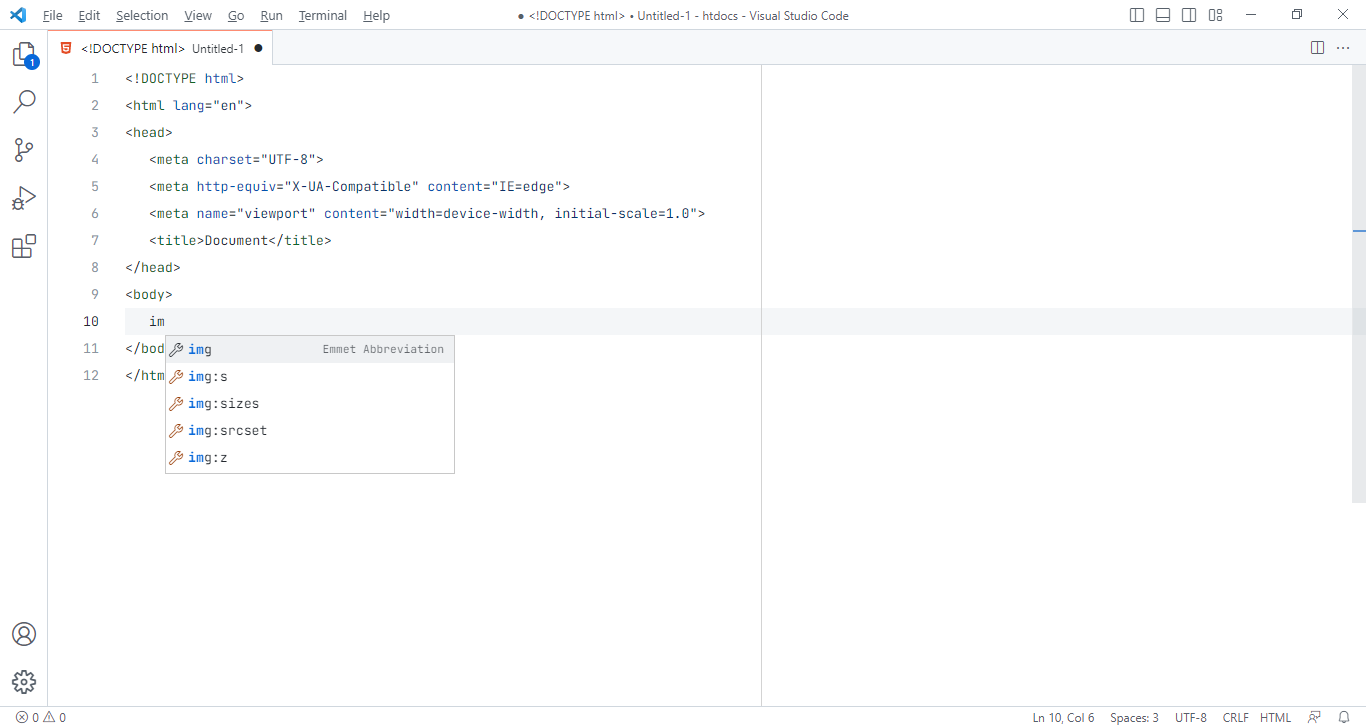Image resolution: width=1366 pixels, height=728 pixels.
Task: Click the VS Code logo icon
Action: [17, 15]
